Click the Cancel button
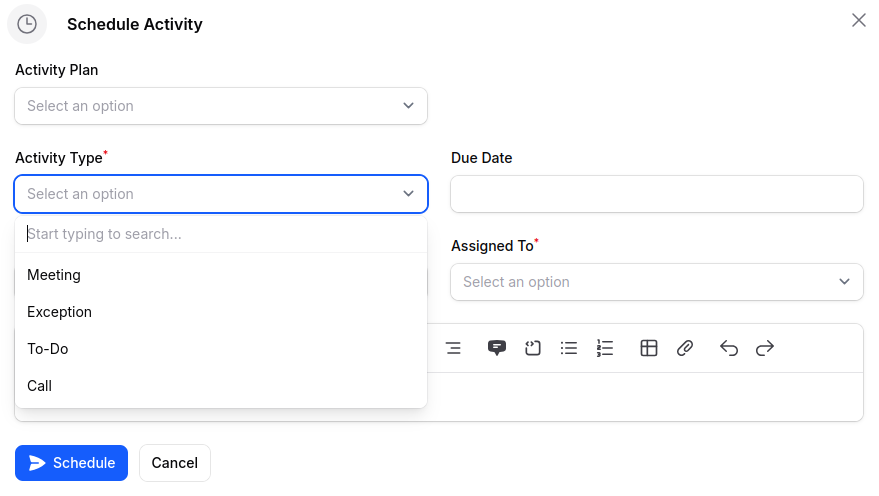Image resolution: width=879 pixels, height=496 pixels. 175,463
